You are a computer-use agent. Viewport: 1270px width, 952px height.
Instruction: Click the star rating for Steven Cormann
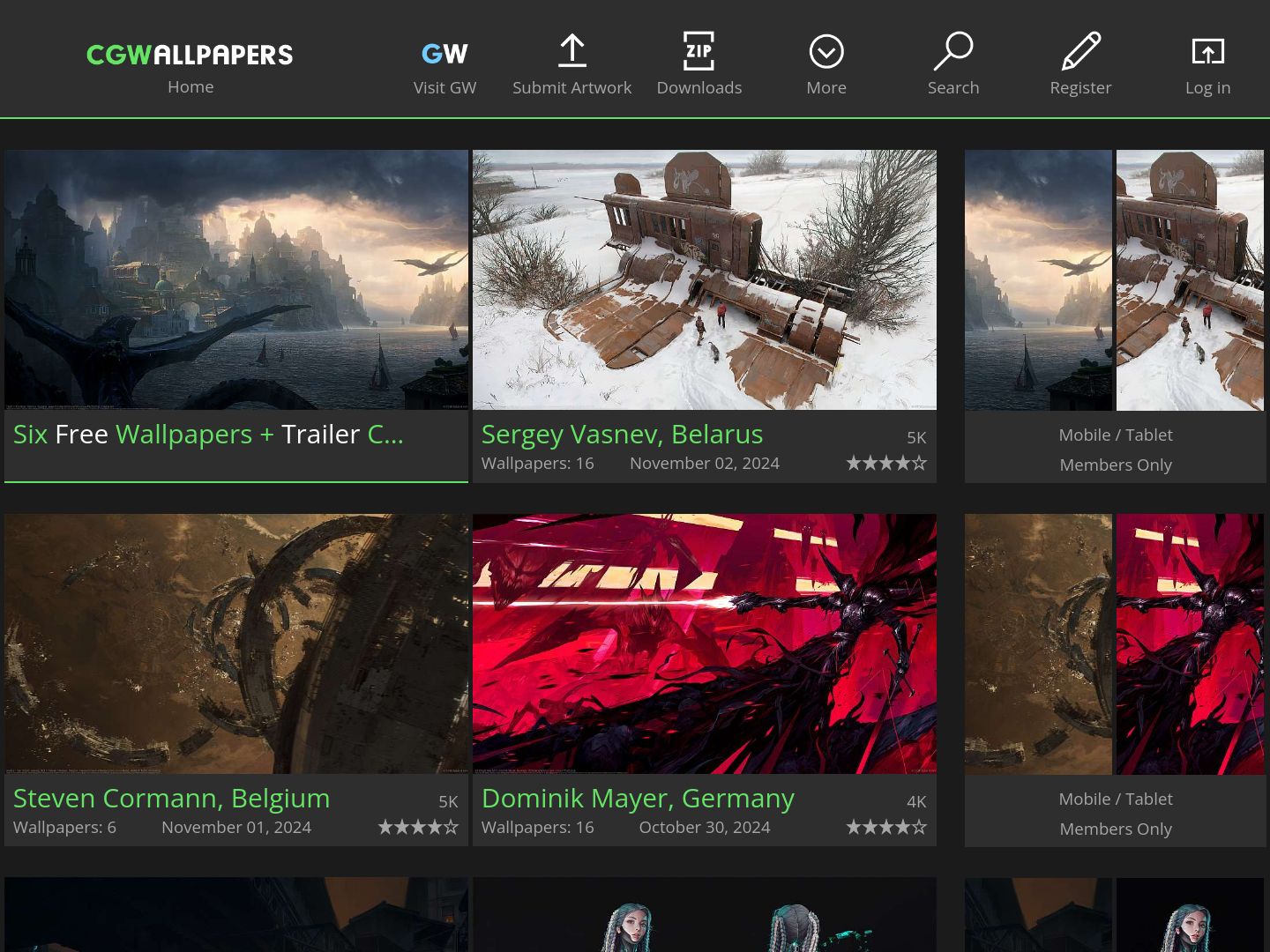(418, 827)
